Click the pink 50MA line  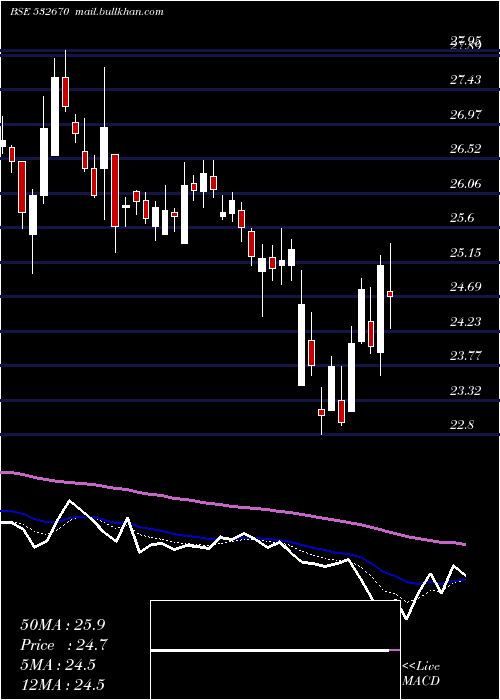pos(232,506)
